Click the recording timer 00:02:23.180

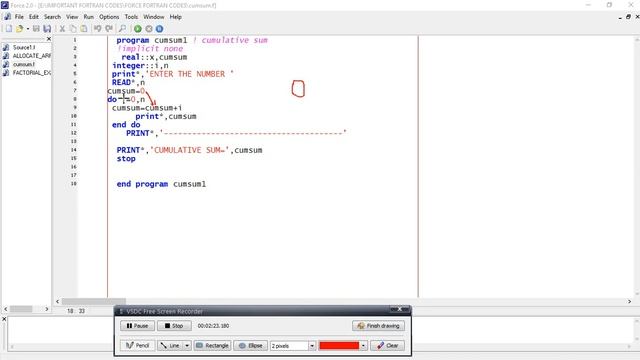(x=213, y=326)
